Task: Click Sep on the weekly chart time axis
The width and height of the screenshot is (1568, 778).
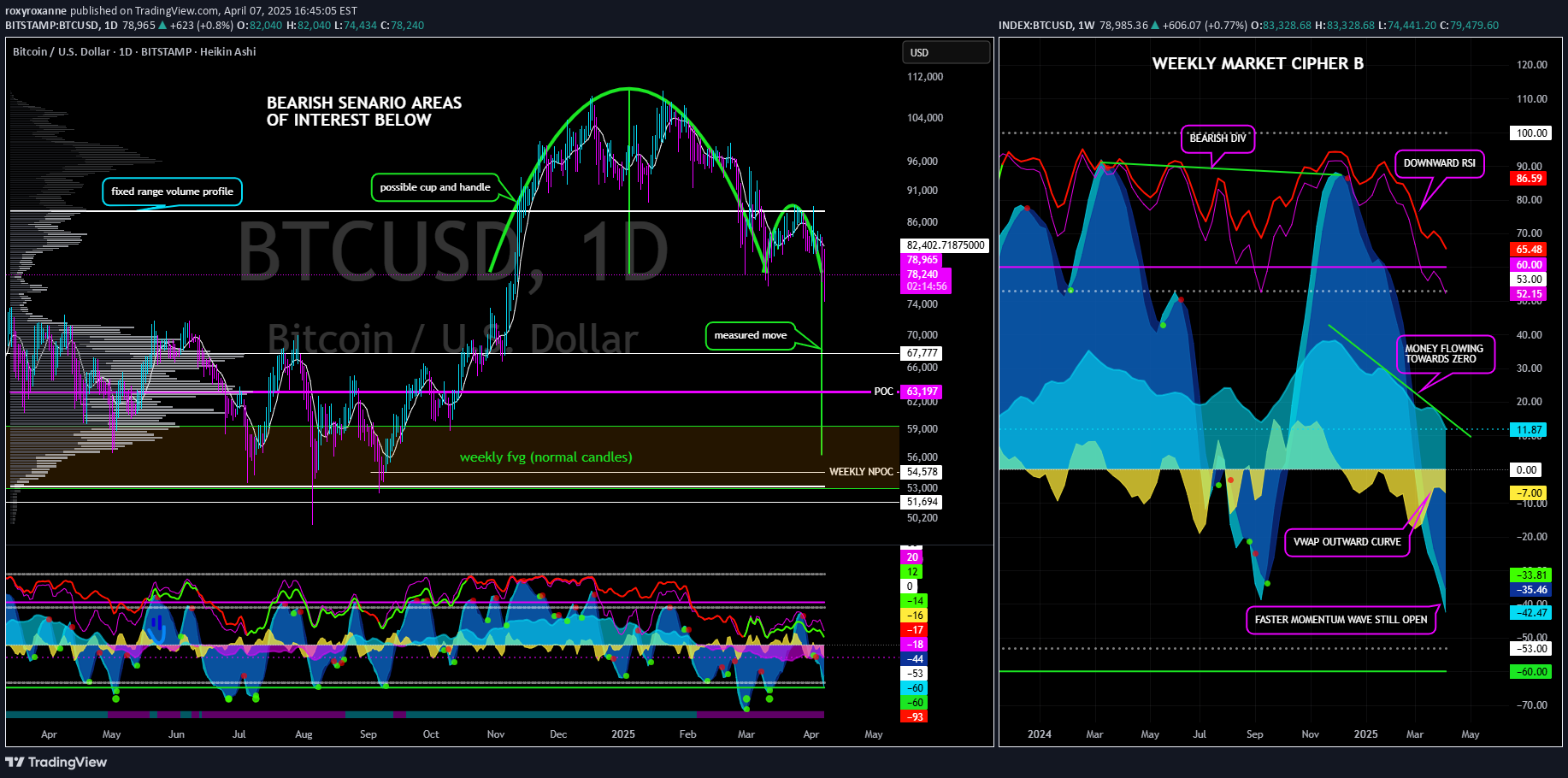Action: click(1254, 734)
